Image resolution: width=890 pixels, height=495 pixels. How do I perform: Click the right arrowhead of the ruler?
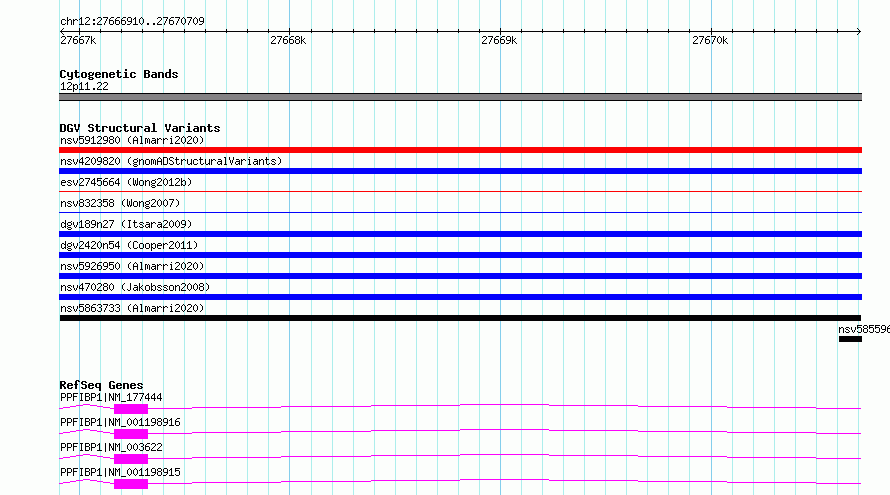click(859, 32)
